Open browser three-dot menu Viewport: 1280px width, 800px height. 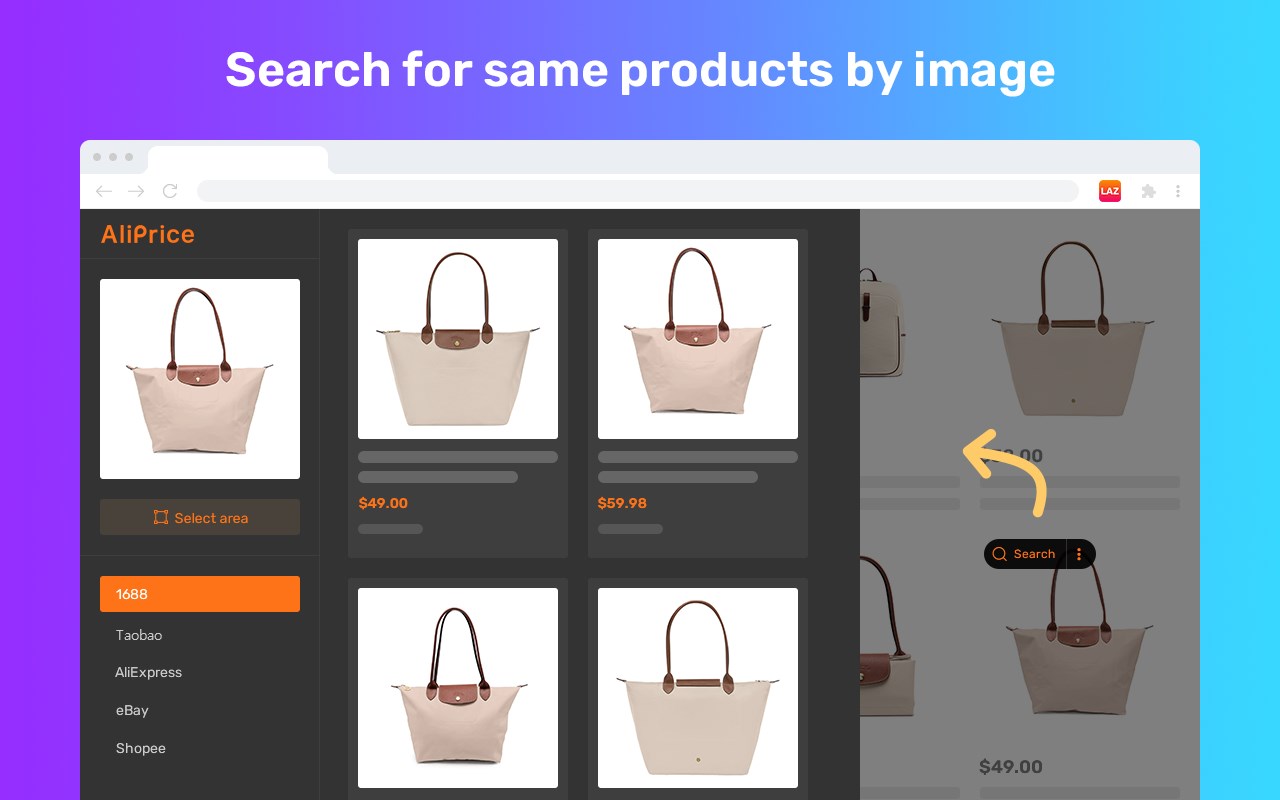1178,191
